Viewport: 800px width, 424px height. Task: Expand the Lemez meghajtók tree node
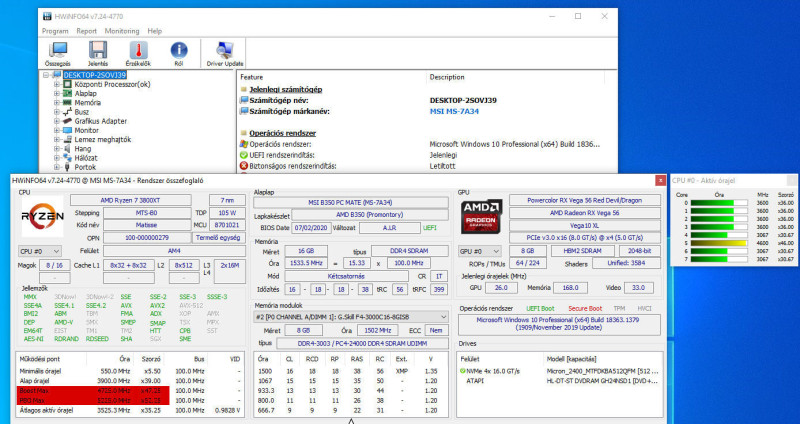(x=57, y=139)
